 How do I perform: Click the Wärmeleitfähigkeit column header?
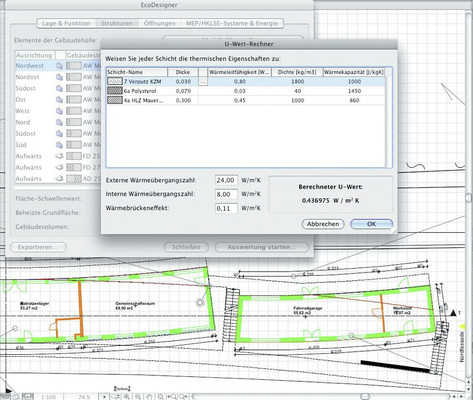239,72
